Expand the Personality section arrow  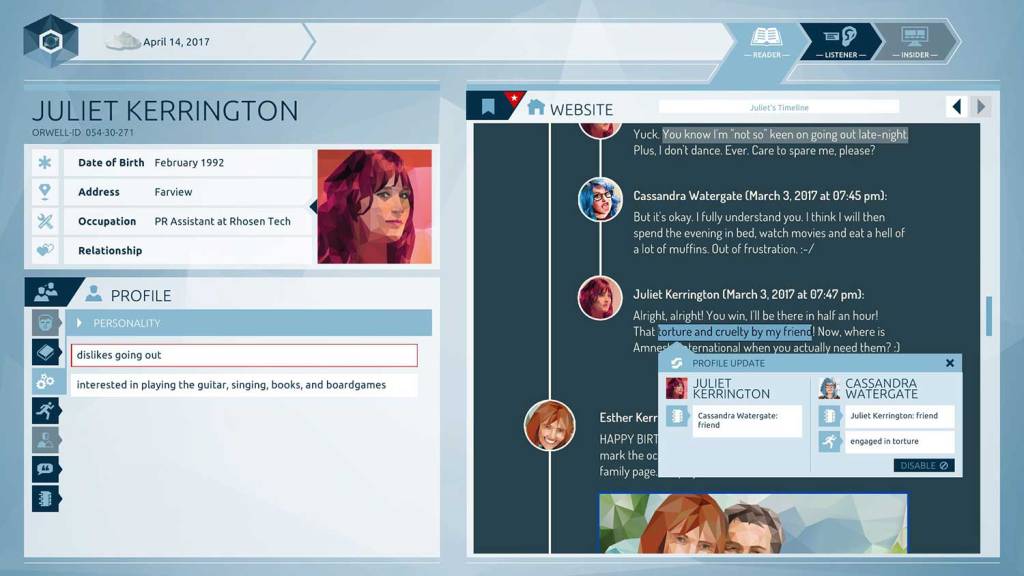[80, 323]
